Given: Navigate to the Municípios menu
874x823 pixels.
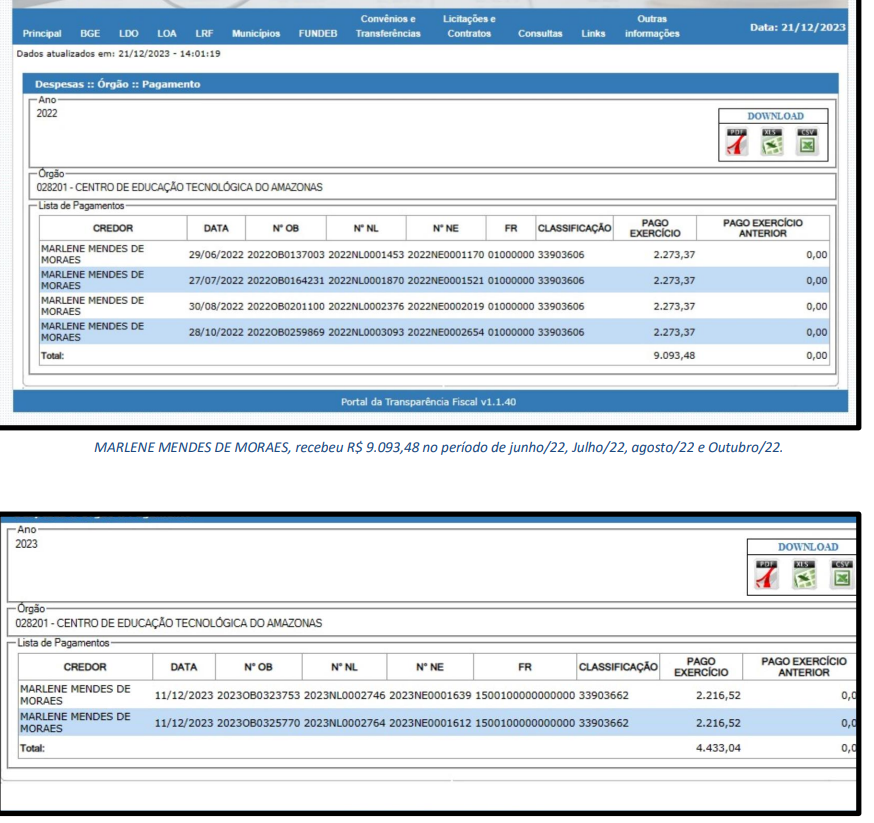Looking at the screenshot, I should coord(256,33).
